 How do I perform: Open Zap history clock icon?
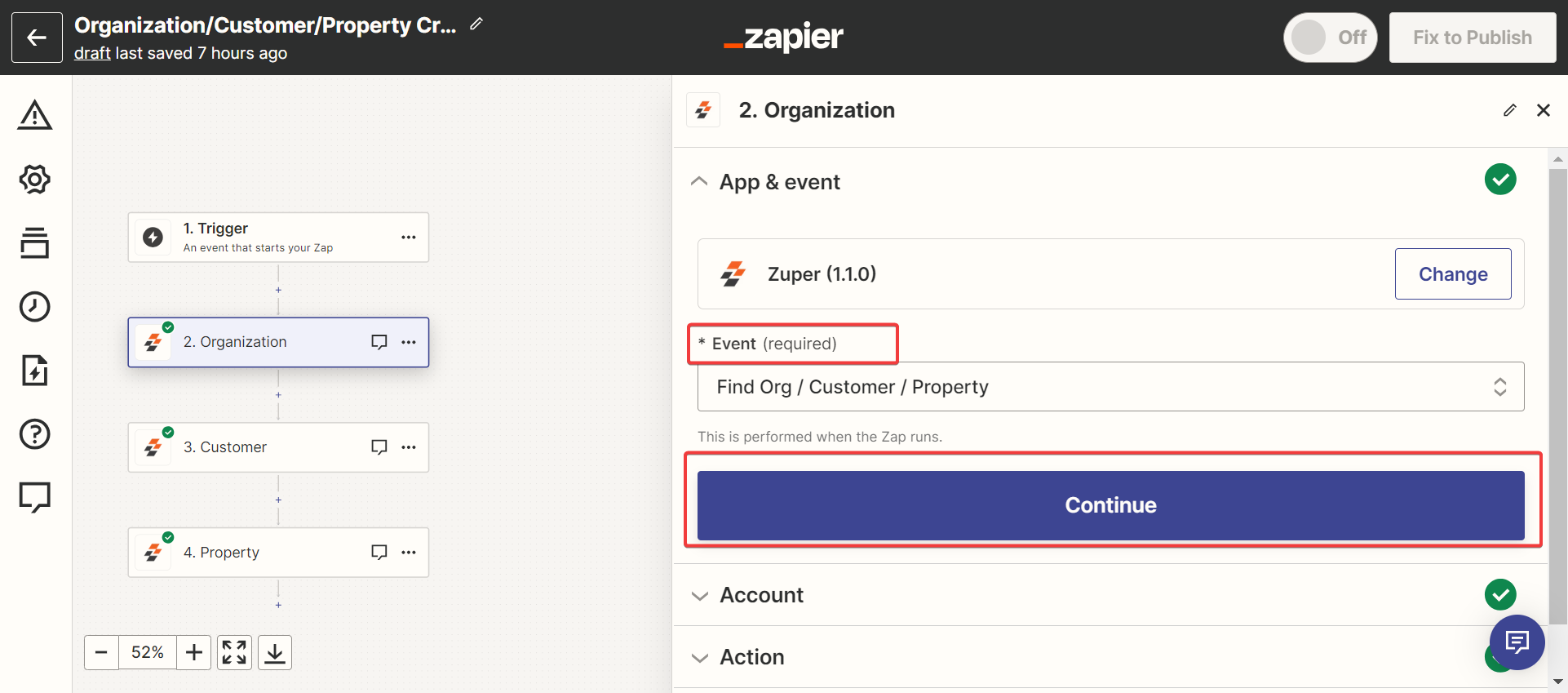point(35,307)
